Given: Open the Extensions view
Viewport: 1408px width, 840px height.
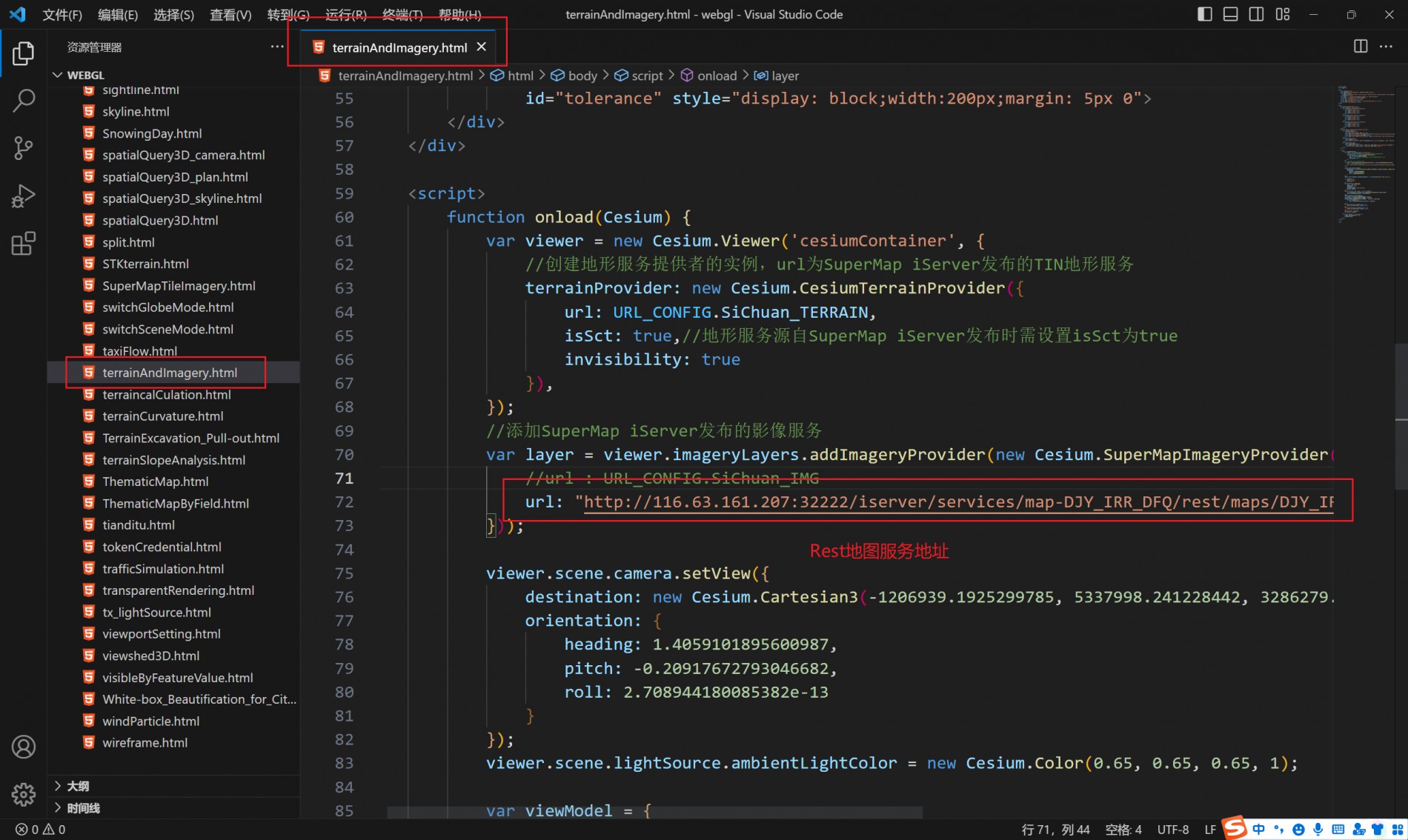Looking at the screenshot, I should coord(23,243).
